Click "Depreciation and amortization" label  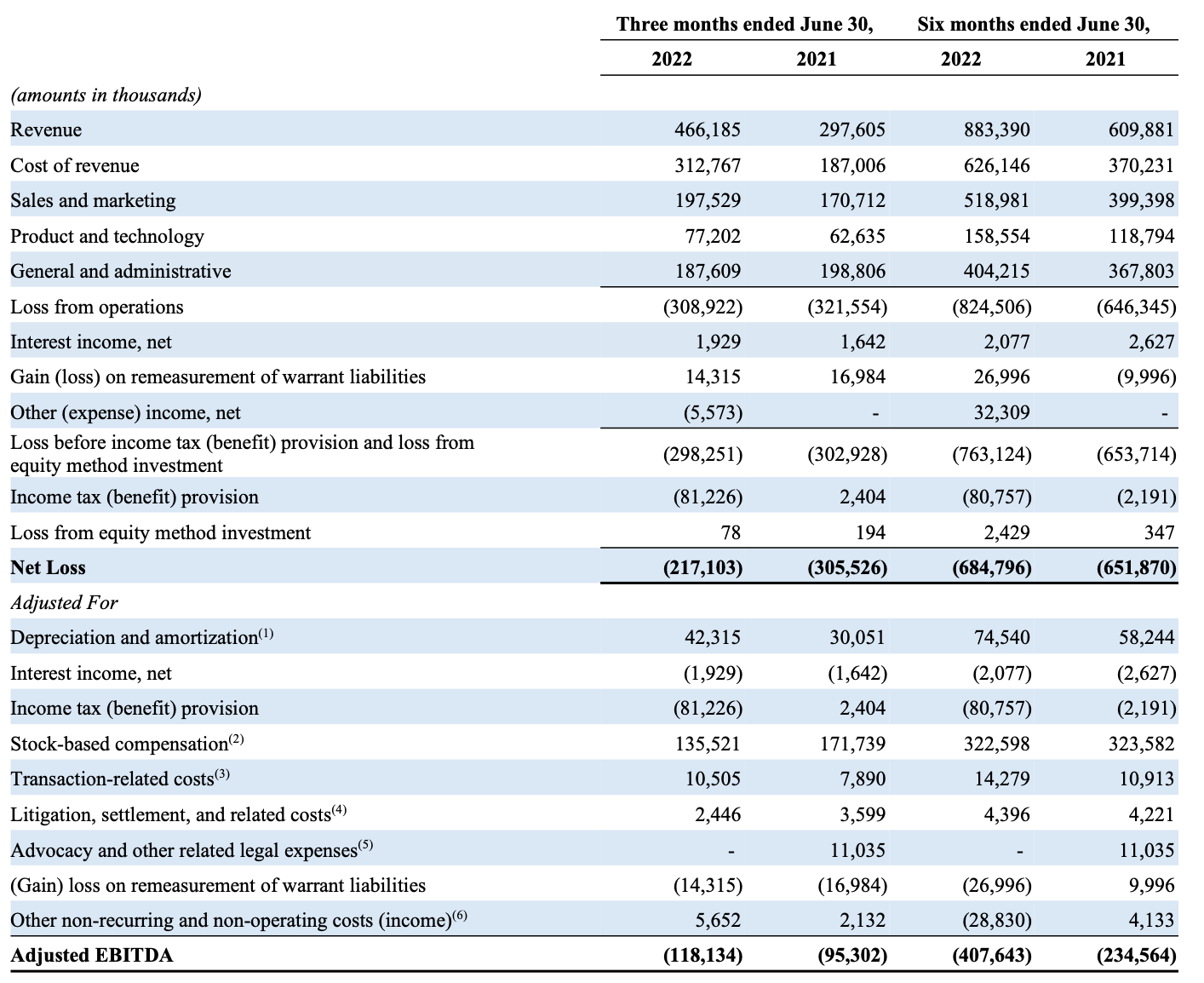[142, 637]
